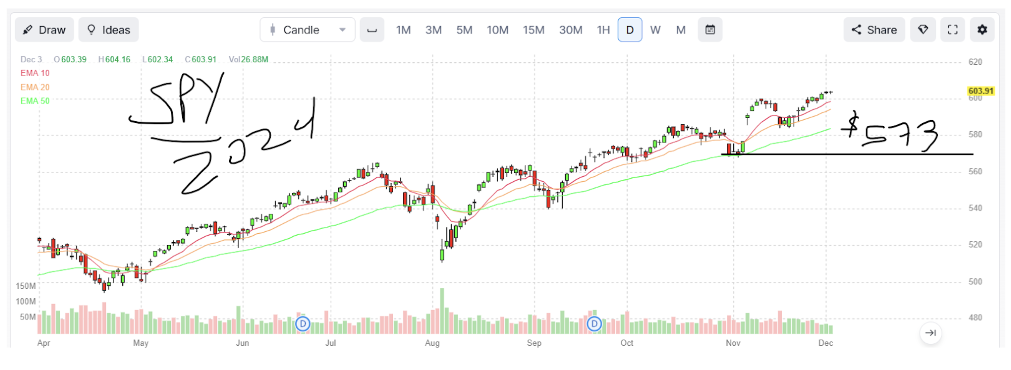This screenshot has height=370, width=1011.
Task: Select the 3M timeframe
Action: (x=433, y=30)
